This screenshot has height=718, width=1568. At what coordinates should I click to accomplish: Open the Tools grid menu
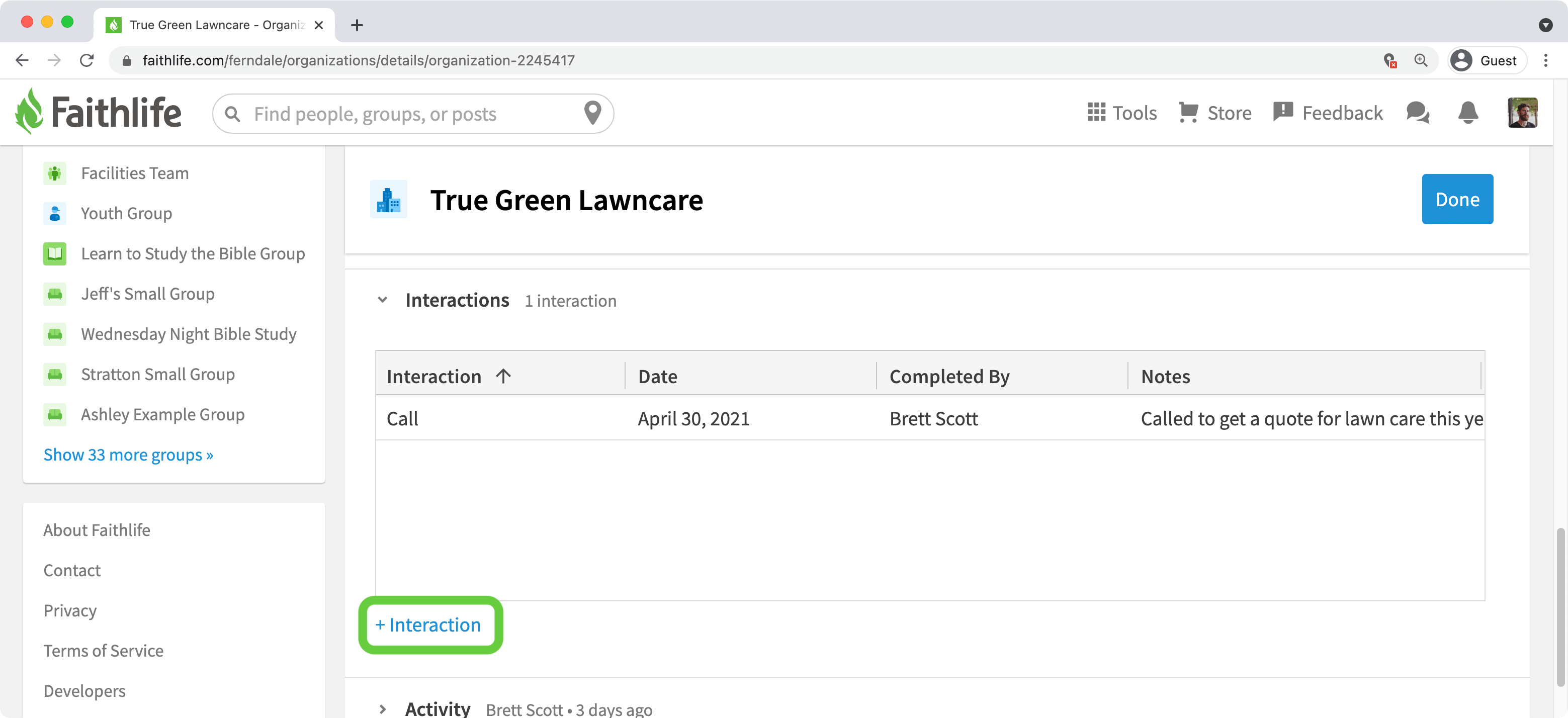point(1122,113)
